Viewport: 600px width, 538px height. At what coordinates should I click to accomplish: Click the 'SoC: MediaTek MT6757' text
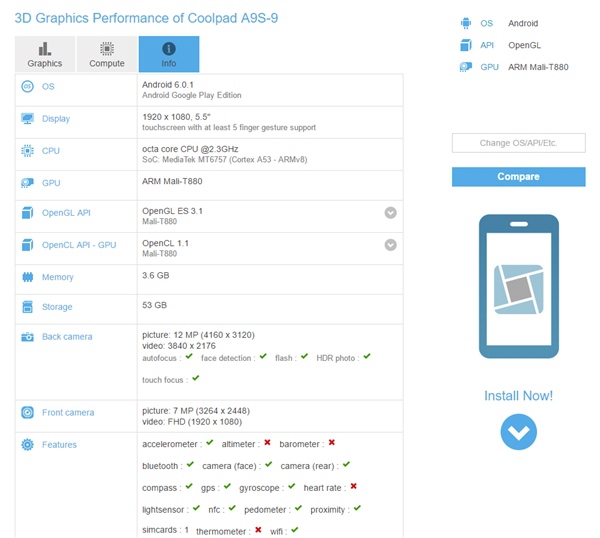click(x=184, y=160)
